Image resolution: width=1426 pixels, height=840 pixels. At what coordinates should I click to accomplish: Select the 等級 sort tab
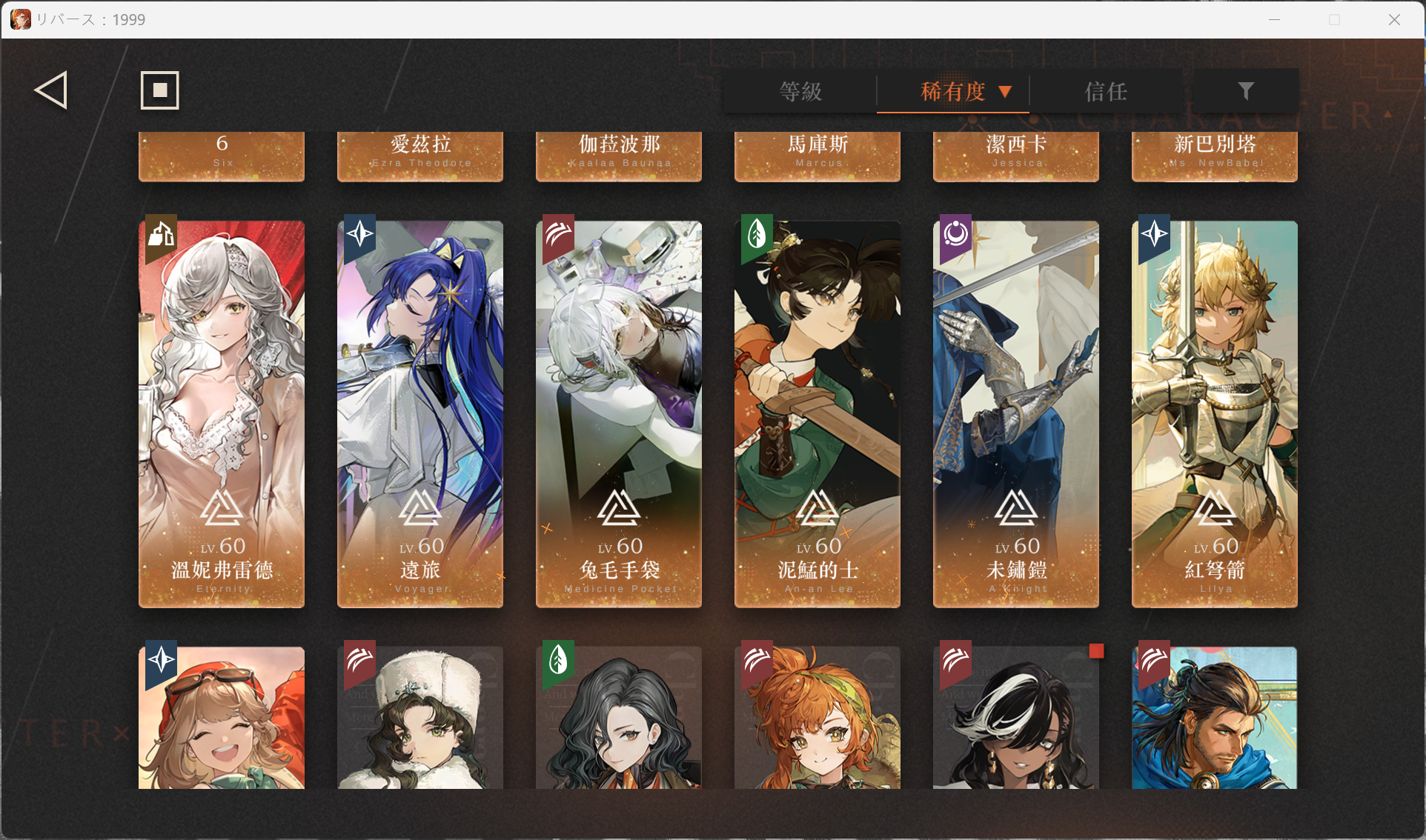point(800,92)
